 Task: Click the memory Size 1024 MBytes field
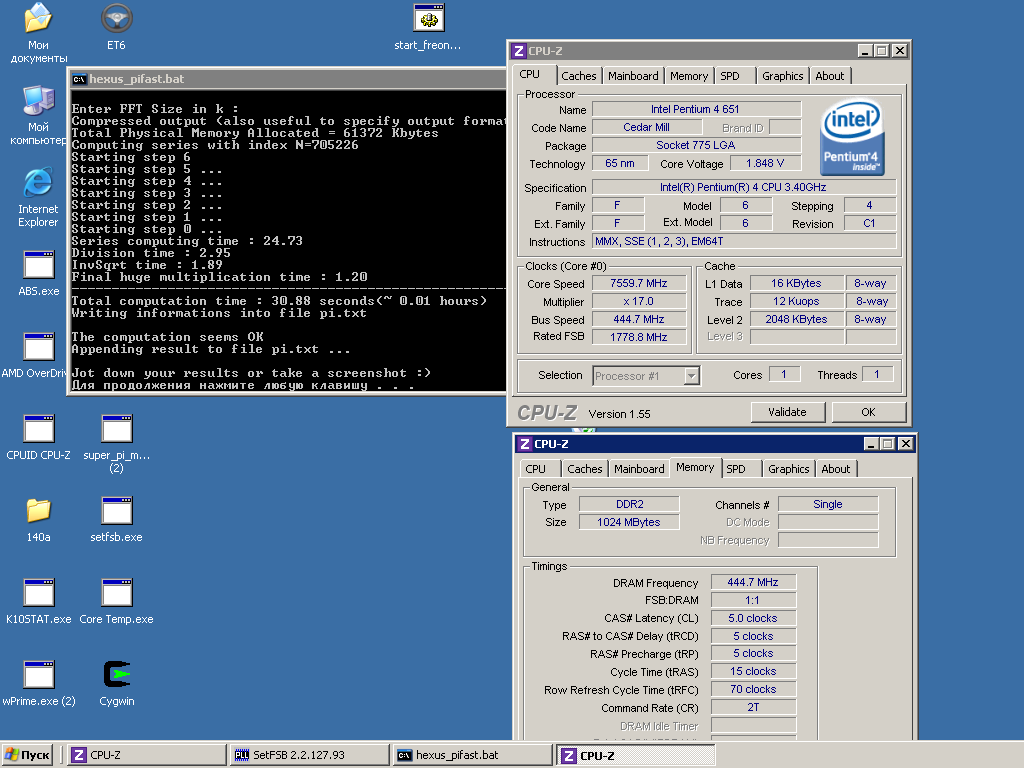click(x=630, y=522)
